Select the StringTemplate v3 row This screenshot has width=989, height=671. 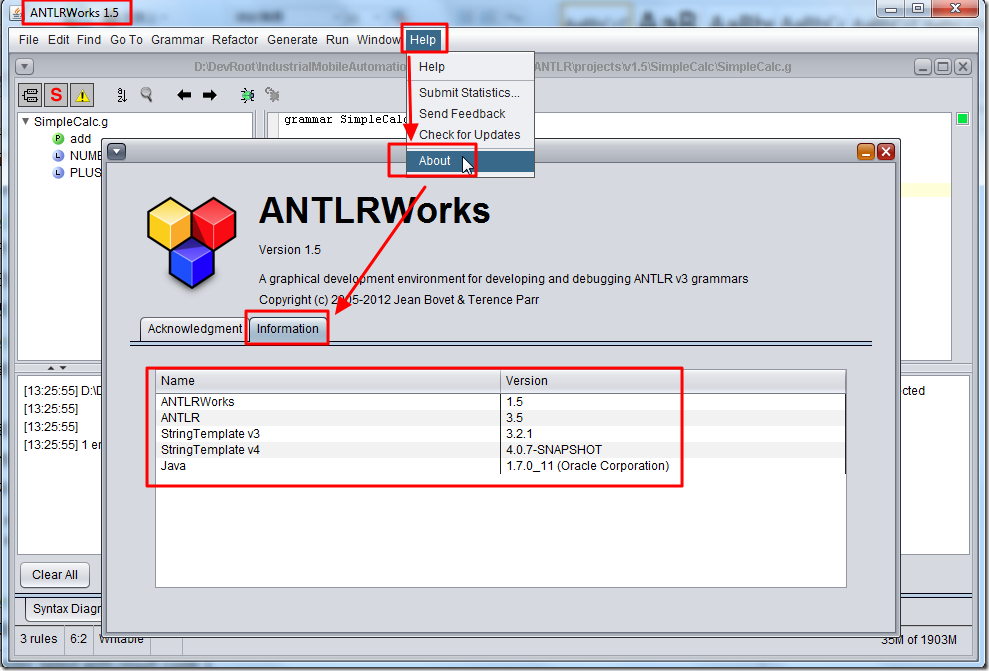point(500,434)
